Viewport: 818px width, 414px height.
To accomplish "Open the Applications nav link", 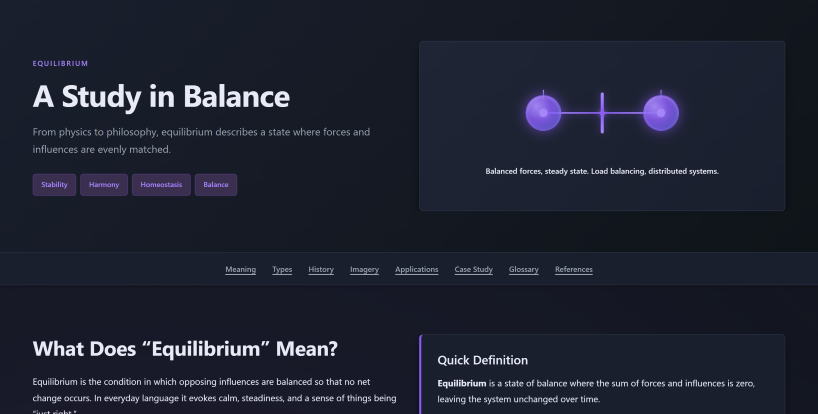I will click(417, 270).
